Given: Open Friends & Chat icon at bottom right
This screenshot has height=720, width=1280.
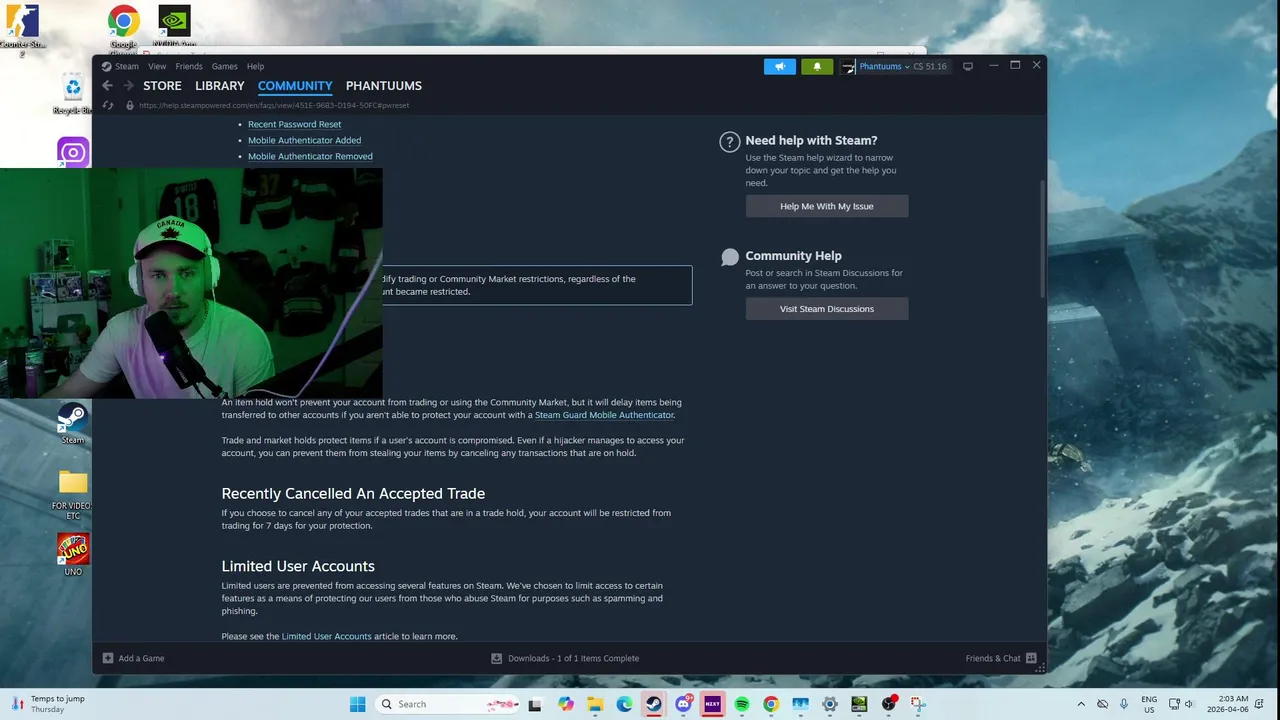Looking at the screenshot, I should pos(1031,658).
